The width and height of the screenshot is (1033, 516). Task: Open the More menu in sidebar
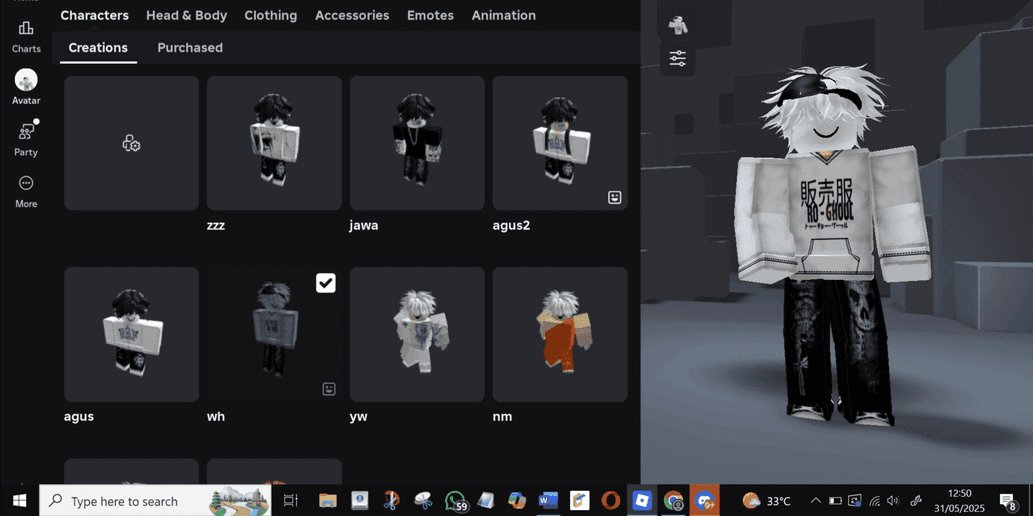click(x=26, y=191)
